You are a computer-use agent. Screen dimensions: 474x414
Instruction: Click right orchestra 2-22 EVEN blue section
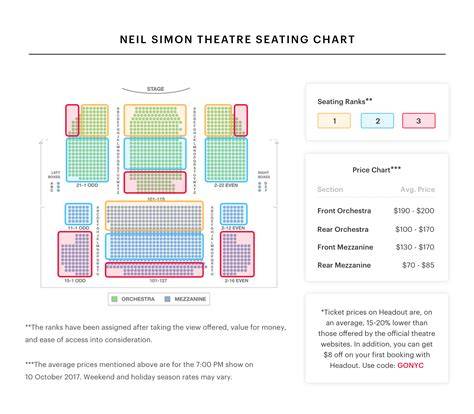226,160
